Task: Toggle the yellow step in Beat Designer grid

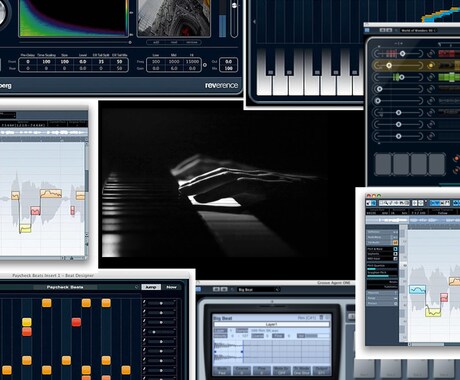Action: (x=27, y=322)
